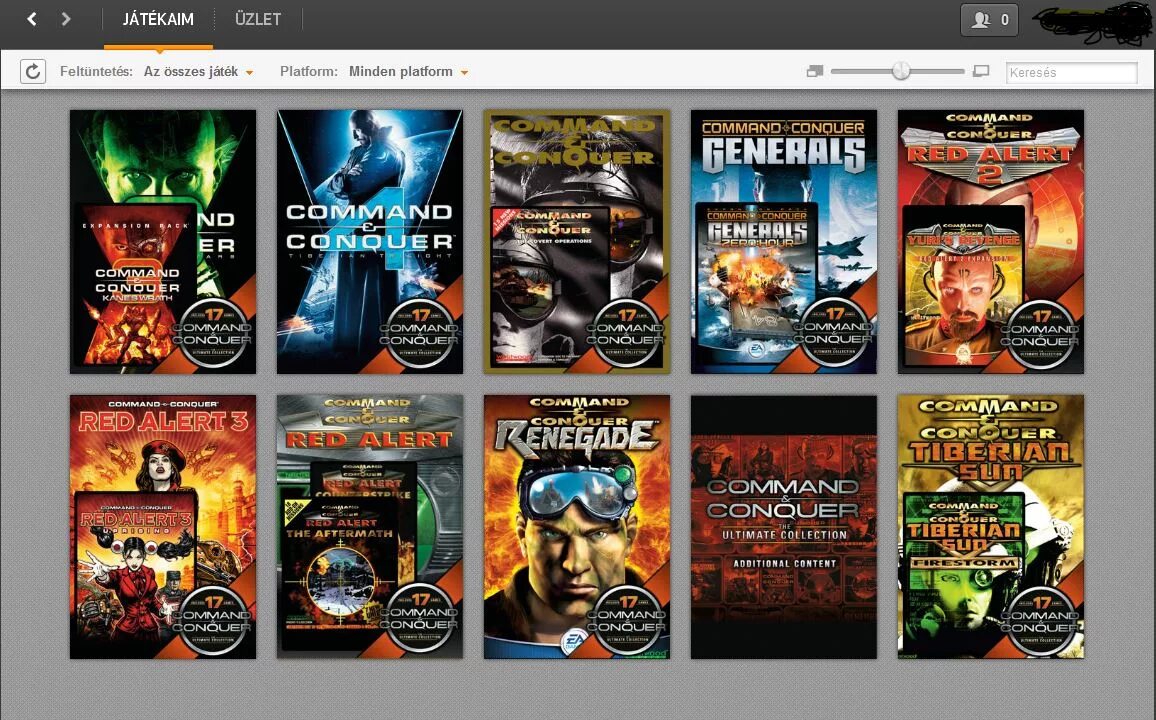Adjust the tile size slider handle
Viewport: 1156px width, 720px height.
pyautogui.click(x=901, y=71)
